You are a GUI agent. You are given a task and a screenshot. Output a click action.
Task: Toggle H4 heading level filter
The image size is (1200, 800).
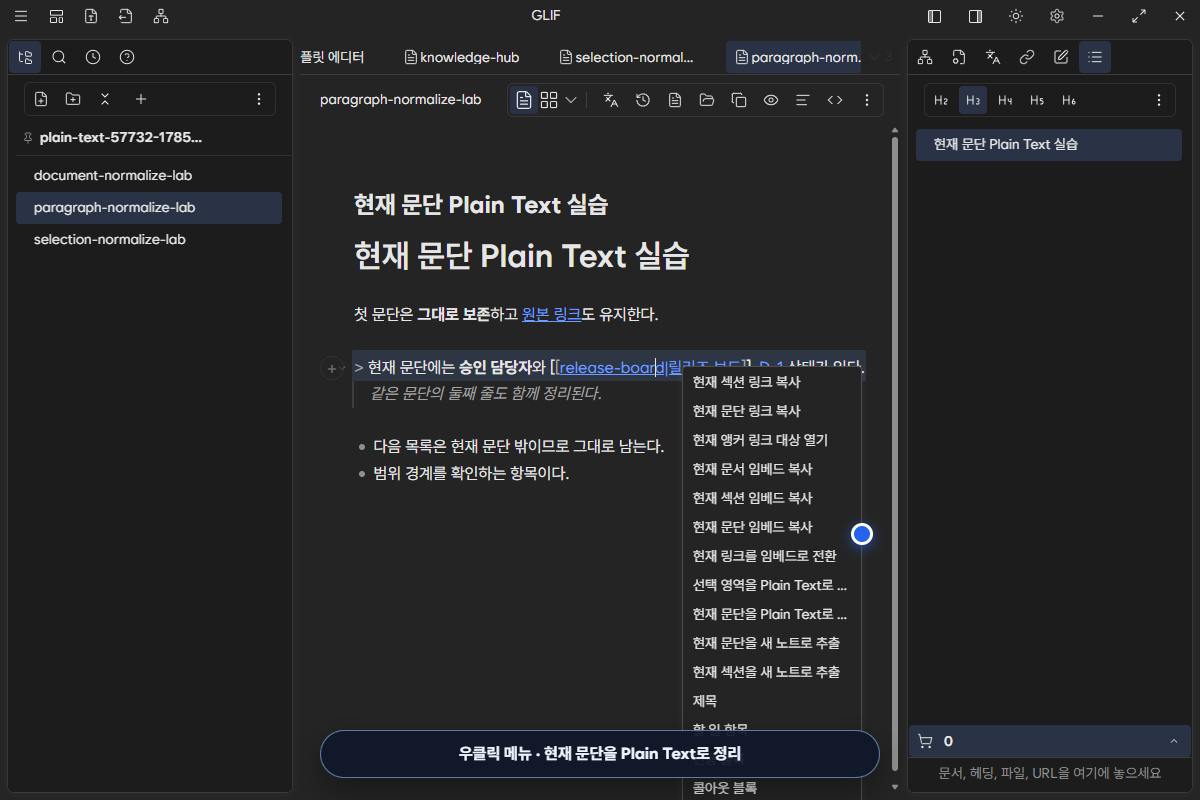[1005, 100]
